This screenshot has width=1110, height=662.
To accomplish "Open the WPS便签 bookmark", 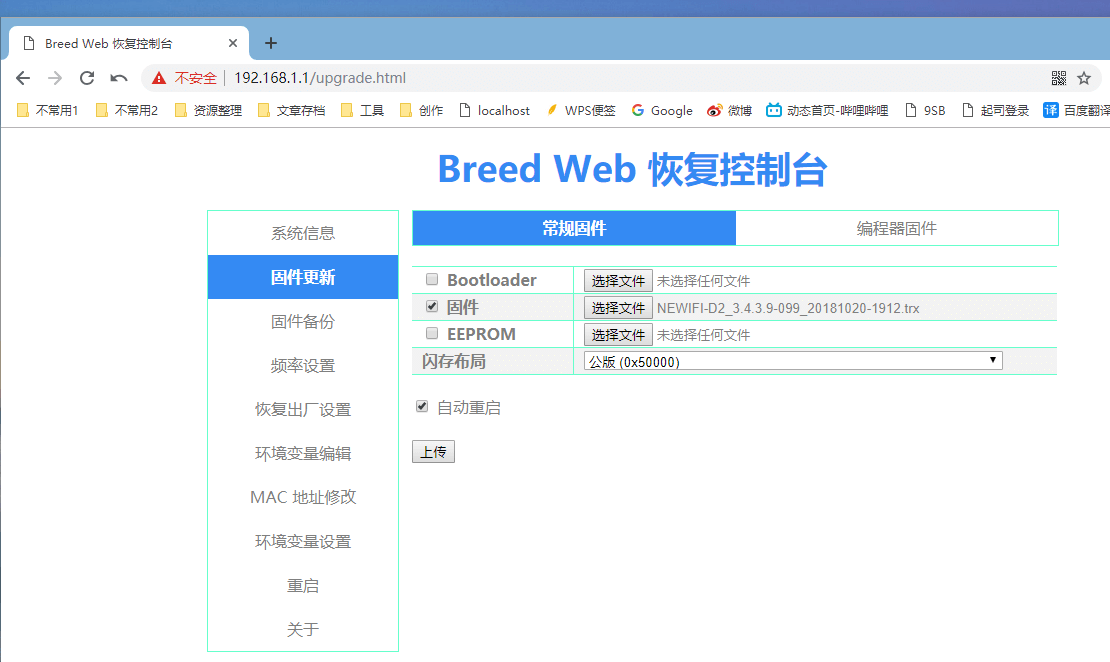I will 581,110.
